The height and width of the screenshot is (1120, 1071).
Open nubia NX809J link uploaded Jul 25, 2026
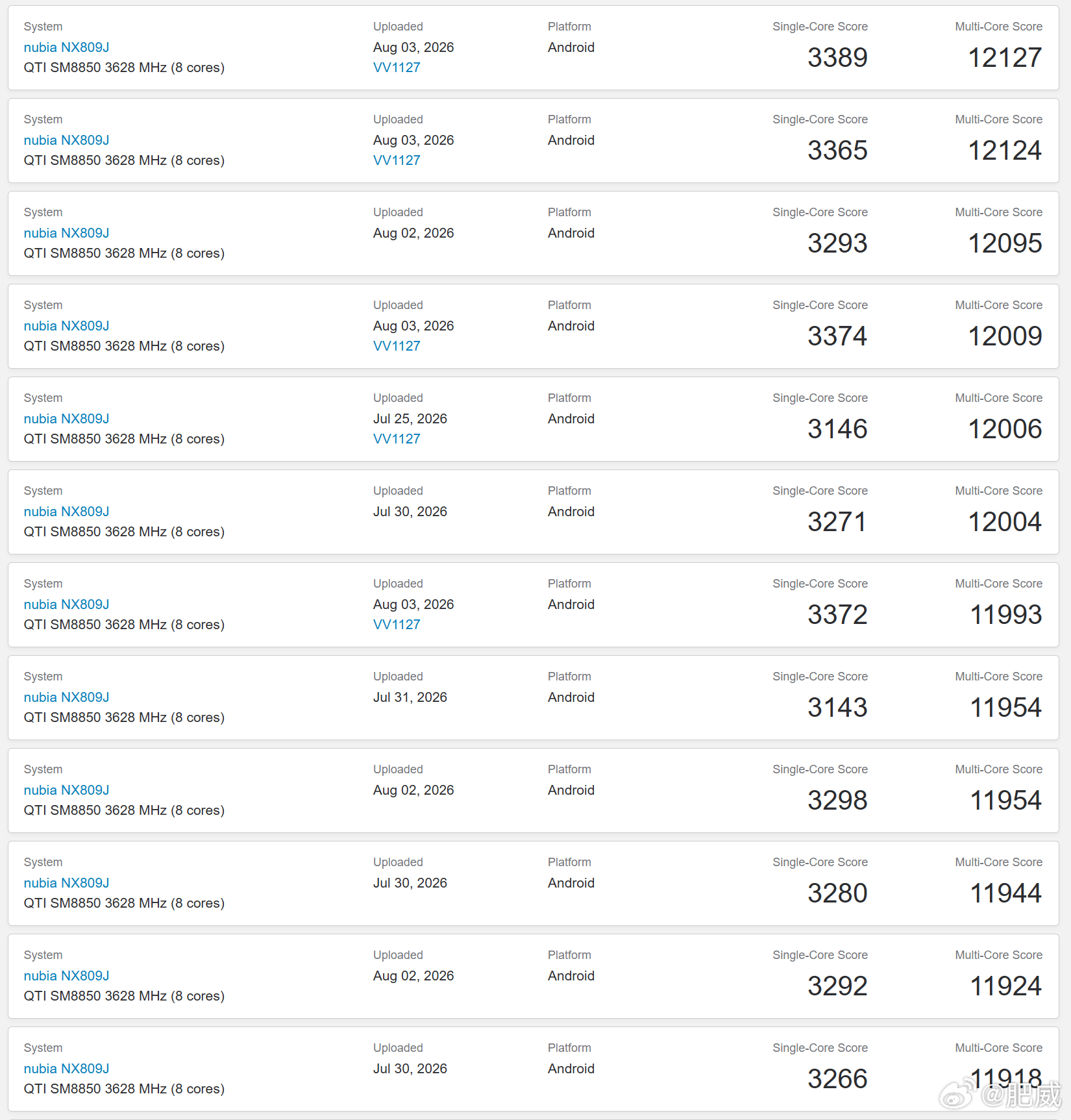pyautogui.click(x=66, y=419)
